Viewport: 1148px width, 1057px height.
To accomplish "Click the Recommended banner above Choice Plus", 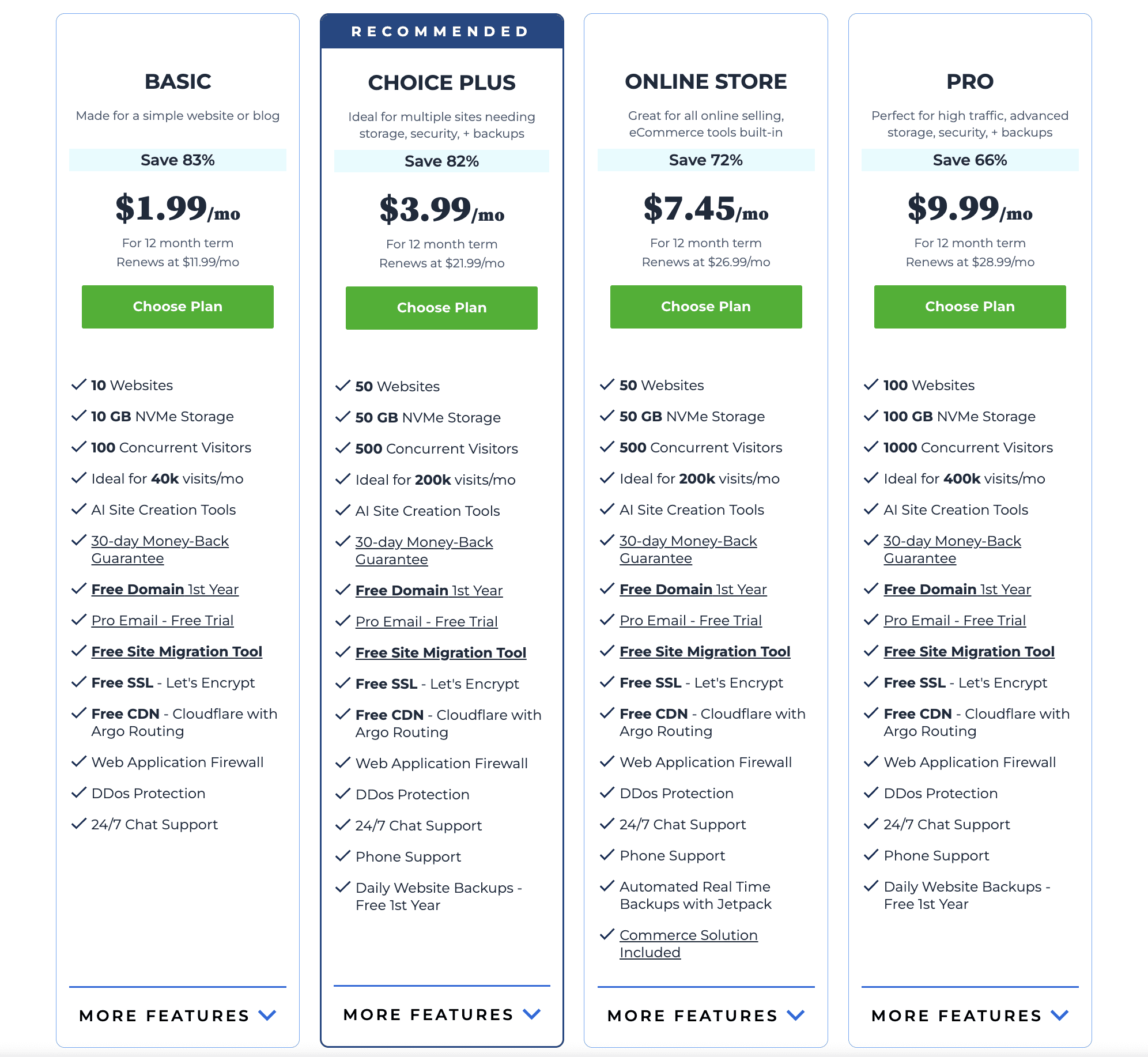I will pyautogui.click(x=441, y=31).
